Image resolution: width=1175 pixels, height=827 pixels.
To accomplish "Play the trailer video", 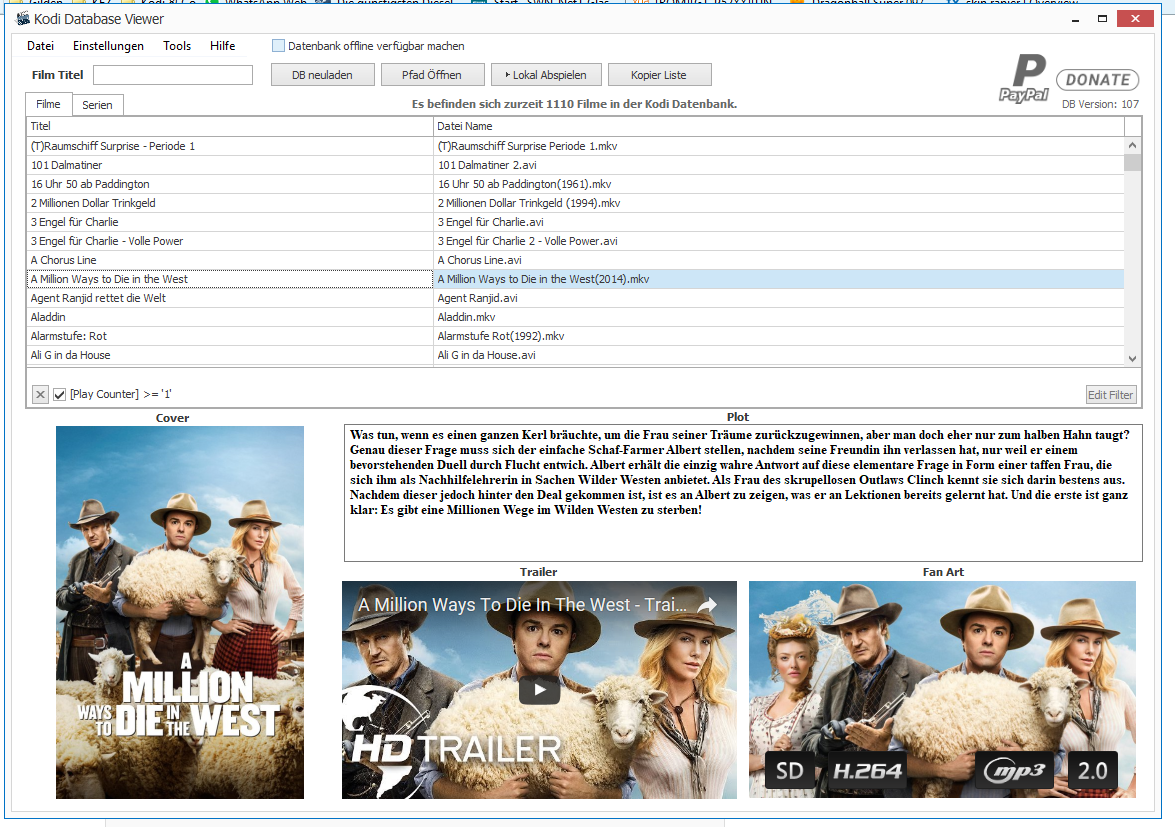I will tap(540, 690).
